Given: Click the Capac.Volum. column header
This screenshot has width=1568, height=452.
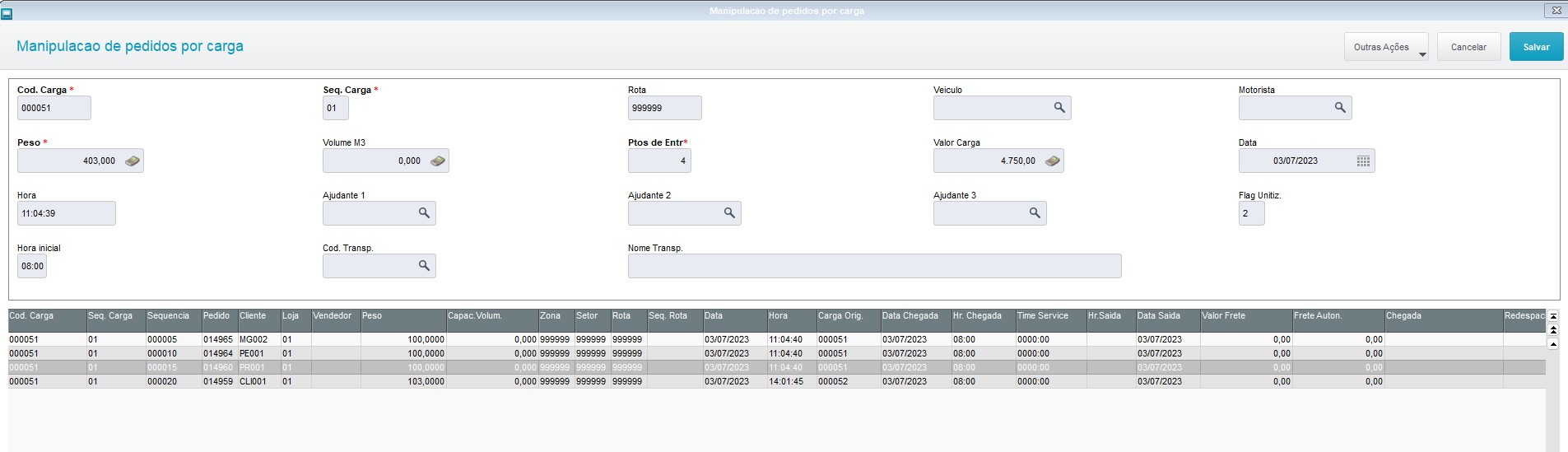Looking at the screenshot, I should tap(492, 320).
